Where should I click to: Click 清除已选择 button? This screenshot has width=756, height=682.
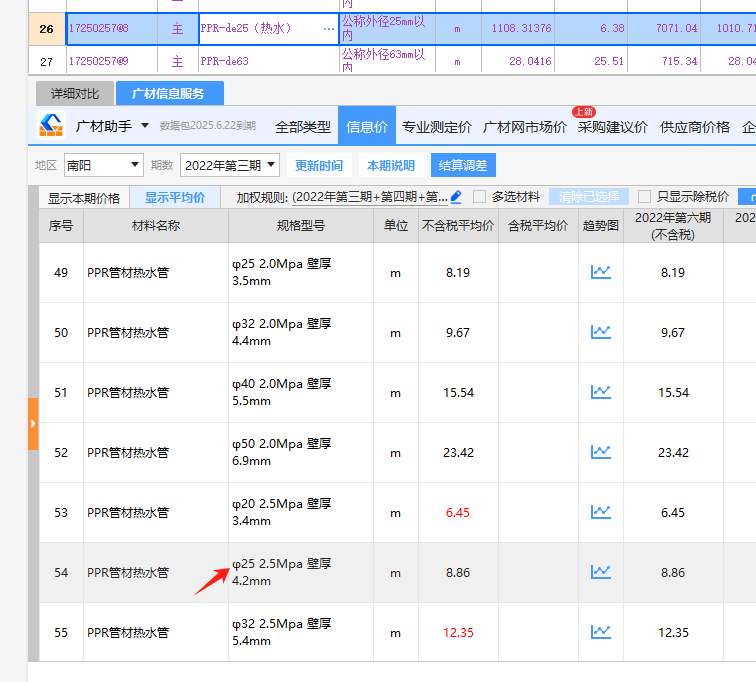pyautogui.click(x=589, y=197)
